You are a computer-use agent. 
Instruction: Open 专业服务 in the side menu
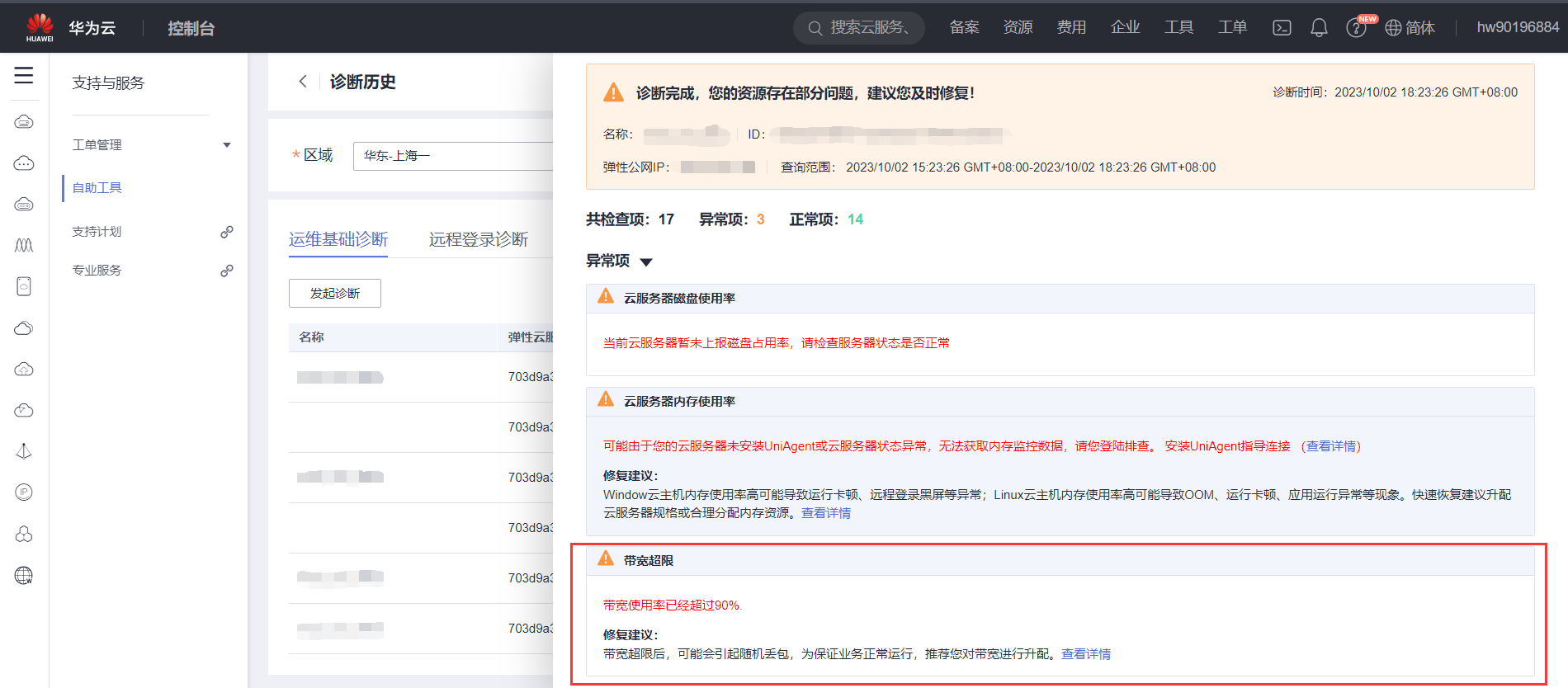click(x=97, y=271)
